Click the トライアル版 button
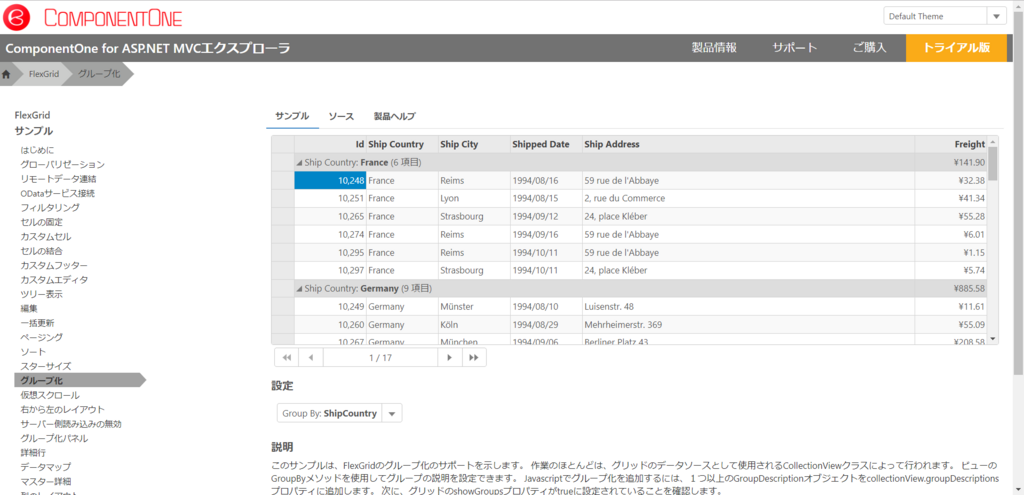The image size is (1024, 495). coord(956,48)
